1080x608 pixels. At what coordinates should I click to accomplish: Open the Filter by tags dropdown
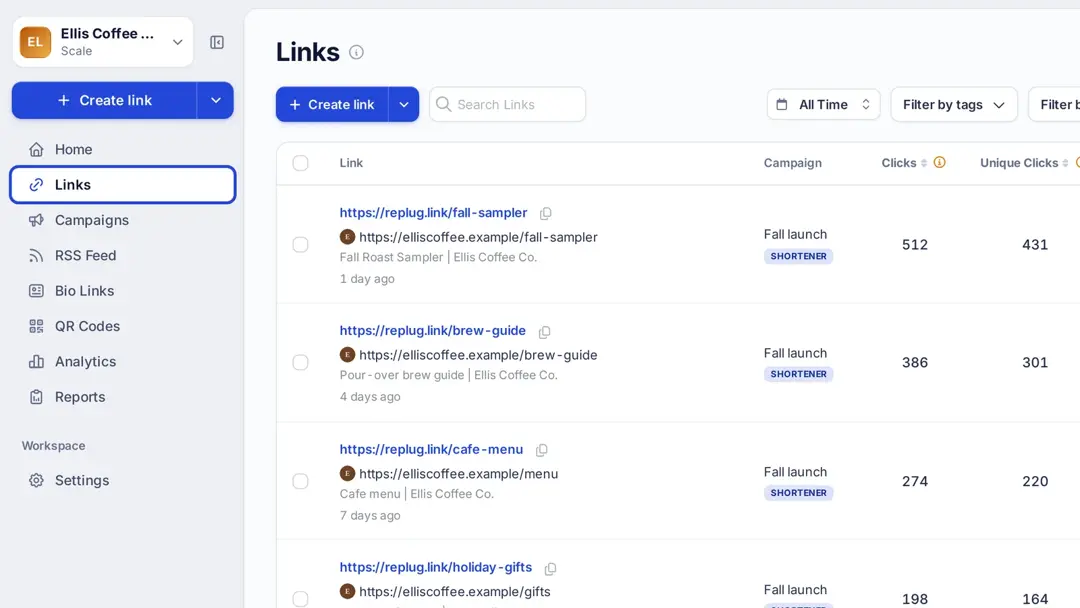point(954,105)
